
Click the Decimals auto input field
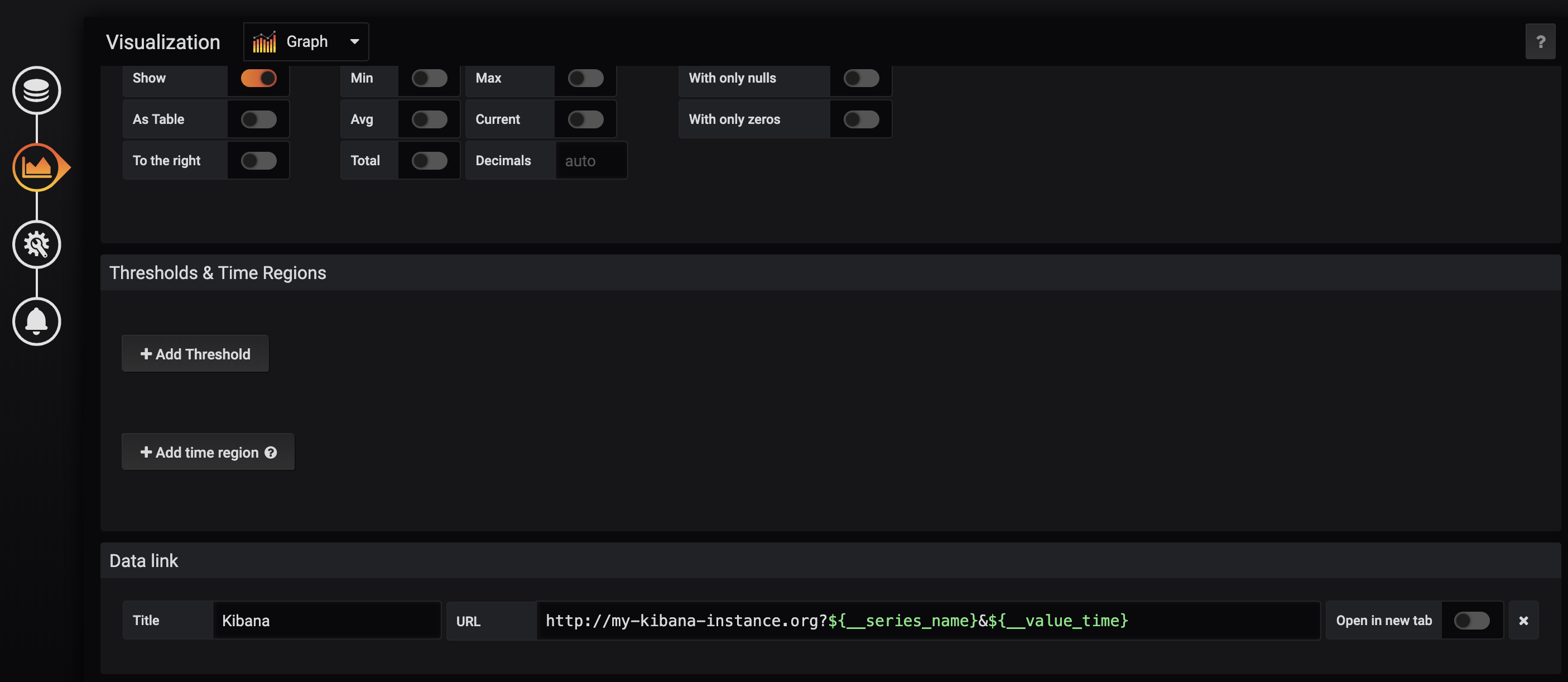coord(590,161)
